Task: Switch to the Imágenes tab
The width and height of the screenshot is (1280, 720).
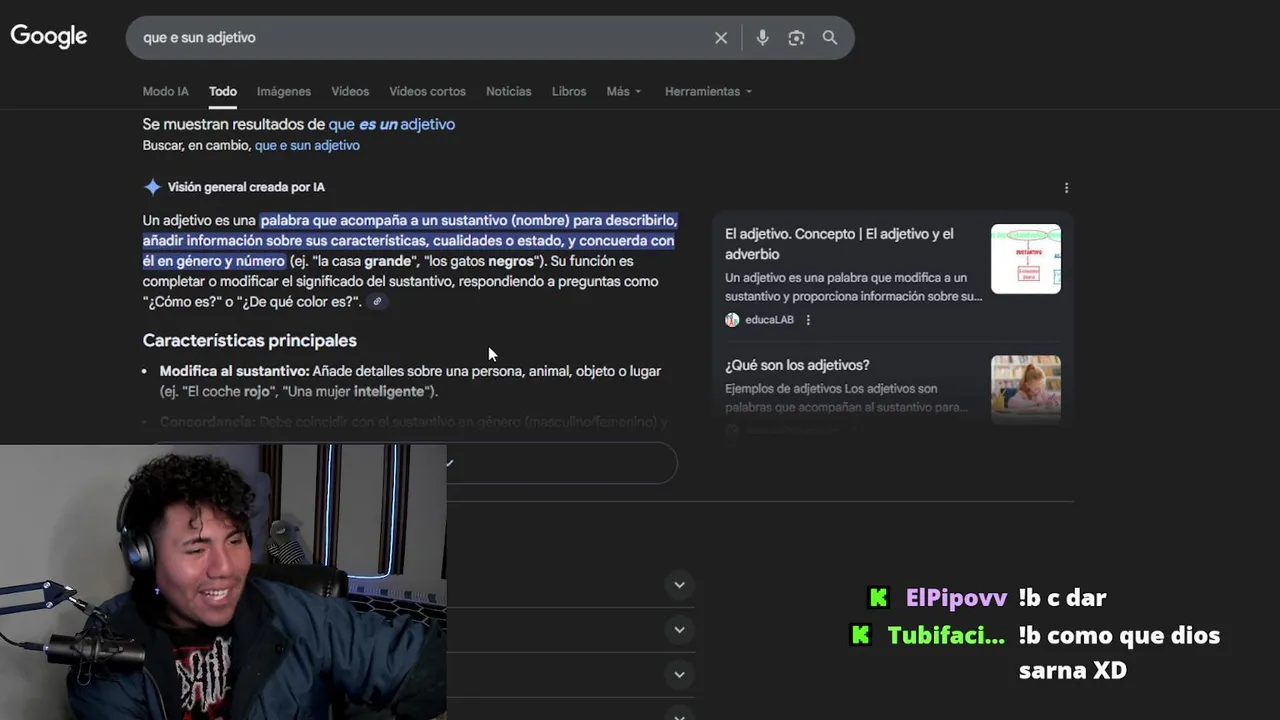Action: 284,91
